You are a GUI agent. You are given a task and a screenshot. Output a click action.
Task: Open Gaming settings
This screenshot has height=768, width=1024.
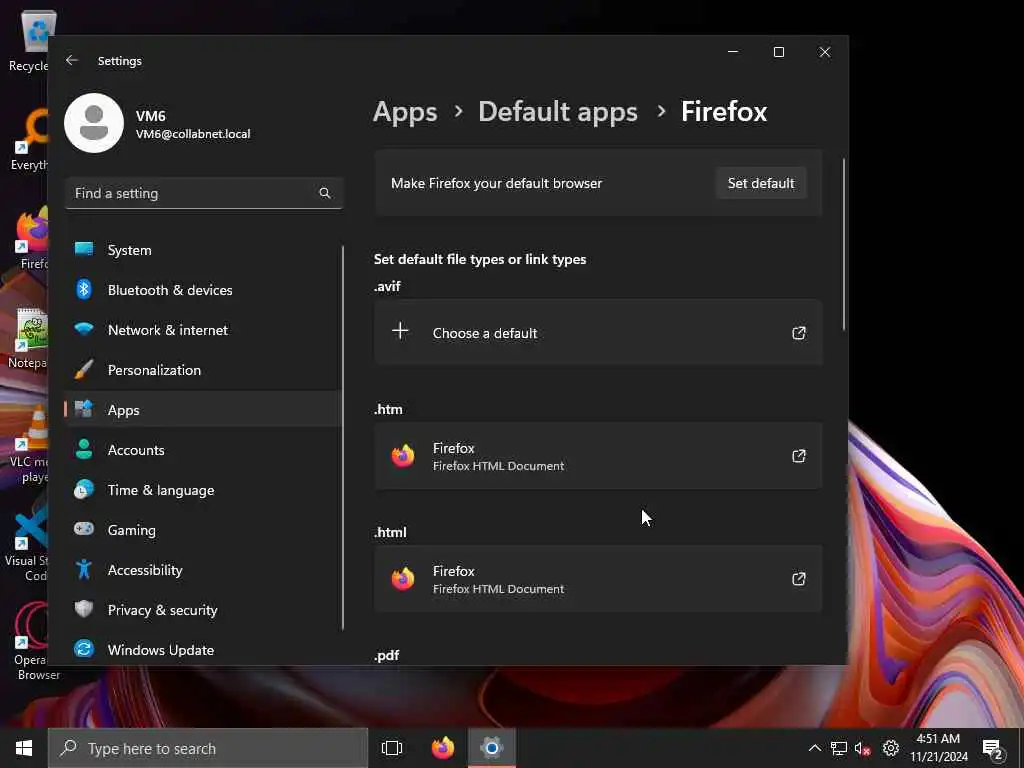tap(203, 530)
